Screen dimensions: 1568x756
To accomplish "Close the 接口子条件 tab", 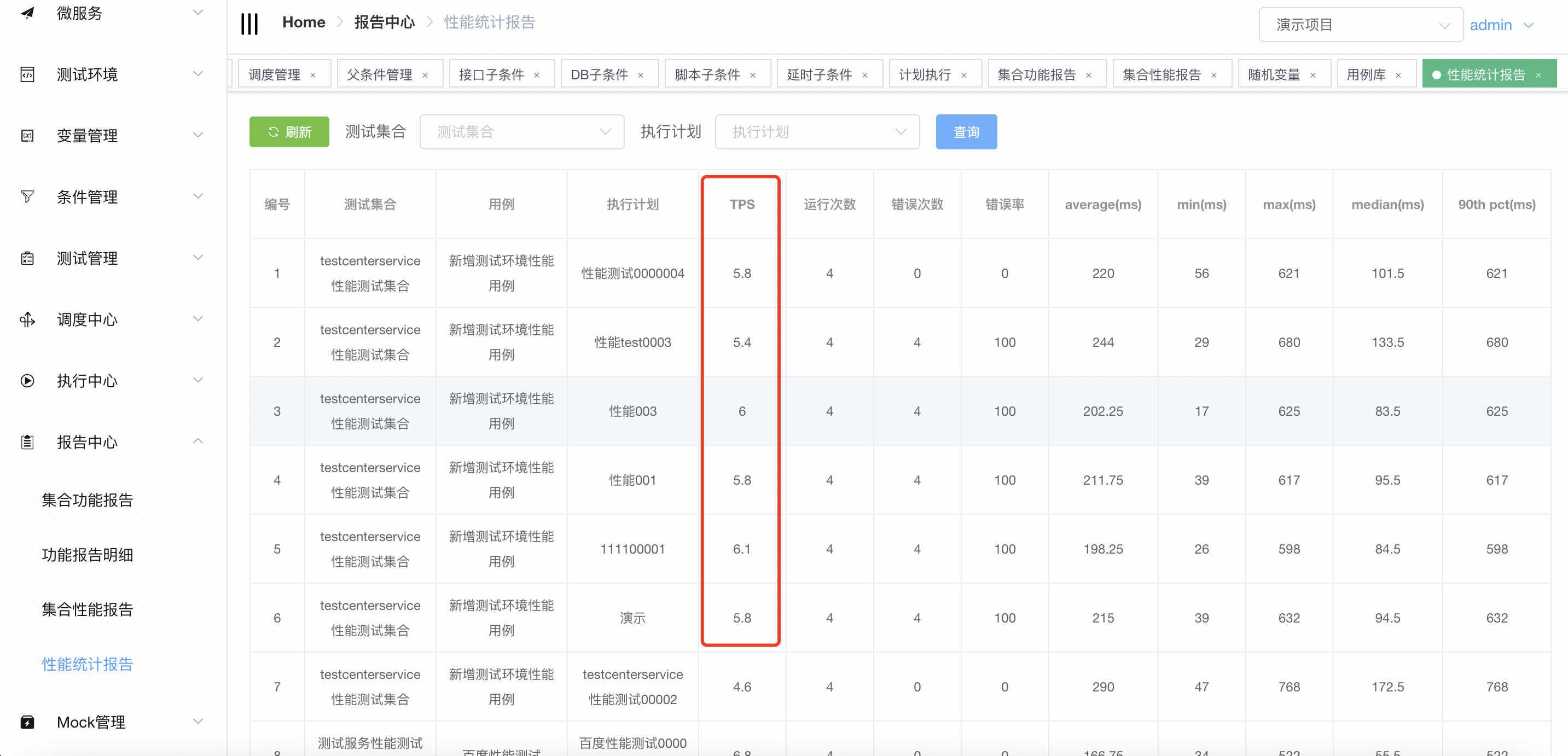I will (536, 75).
